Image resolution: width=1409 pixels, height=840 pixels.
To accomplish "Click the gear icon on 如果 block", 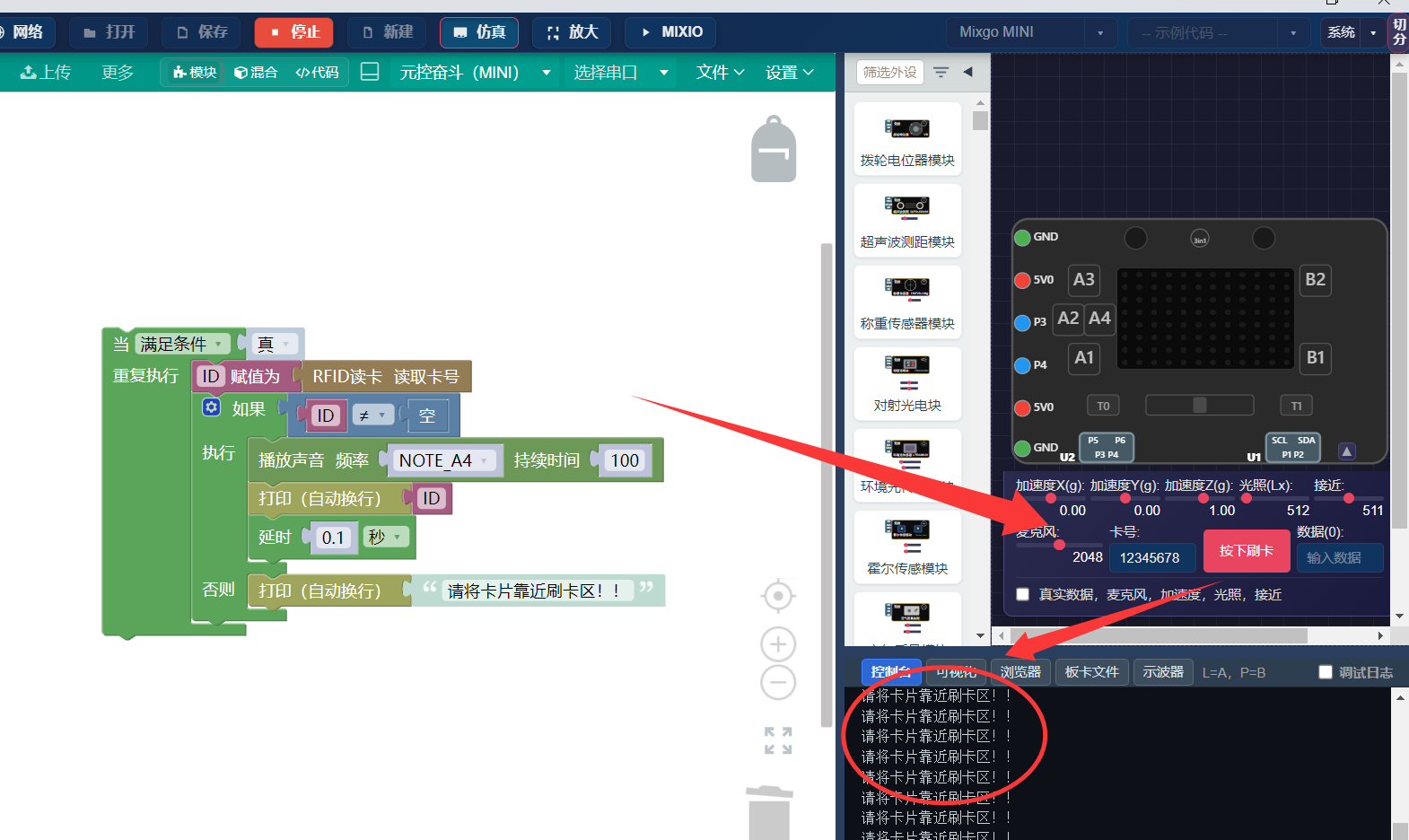I will click(x=211, y=407).
